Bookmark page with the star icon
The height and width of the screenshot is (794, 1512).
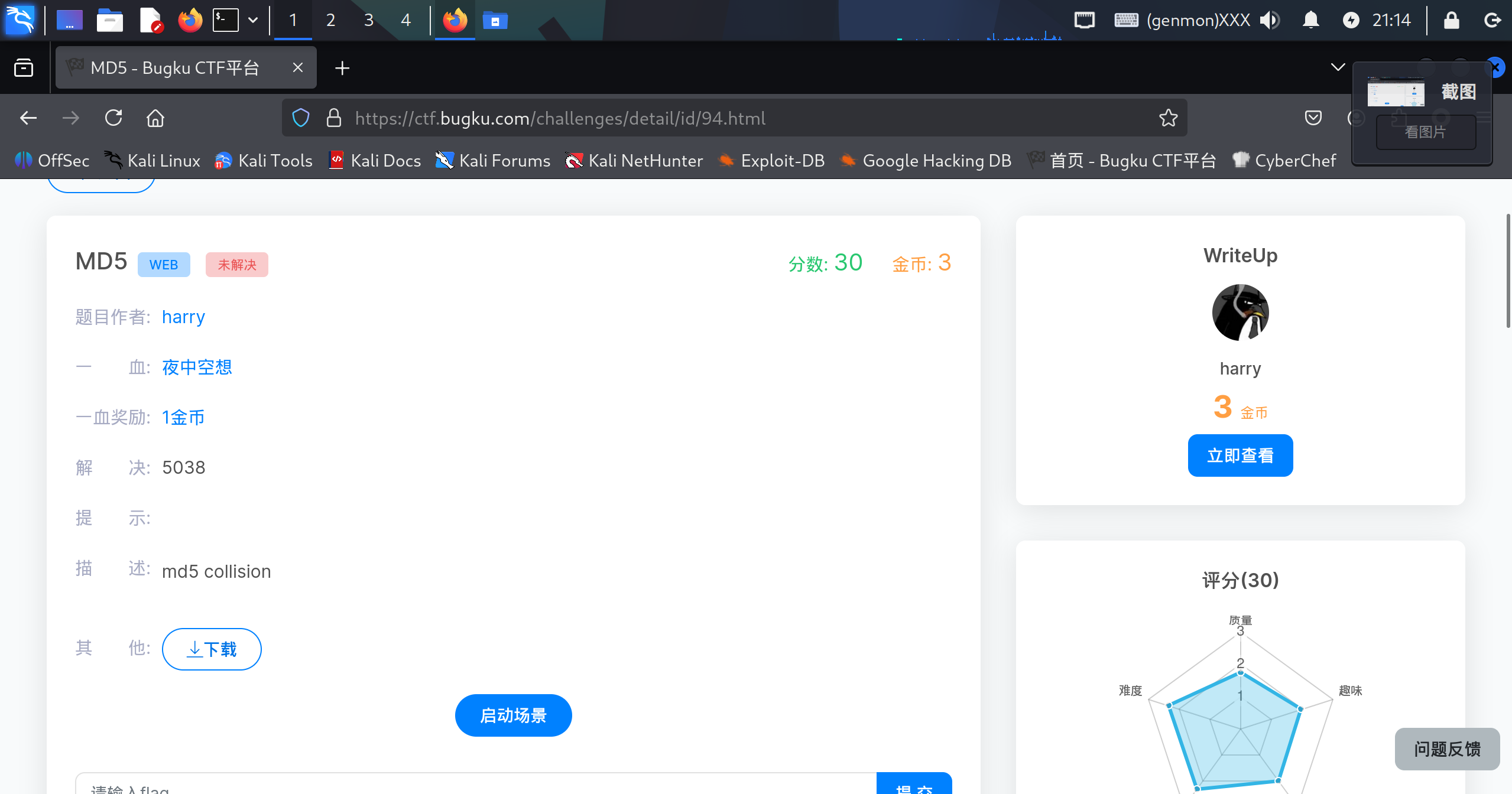click(1168, 118)
